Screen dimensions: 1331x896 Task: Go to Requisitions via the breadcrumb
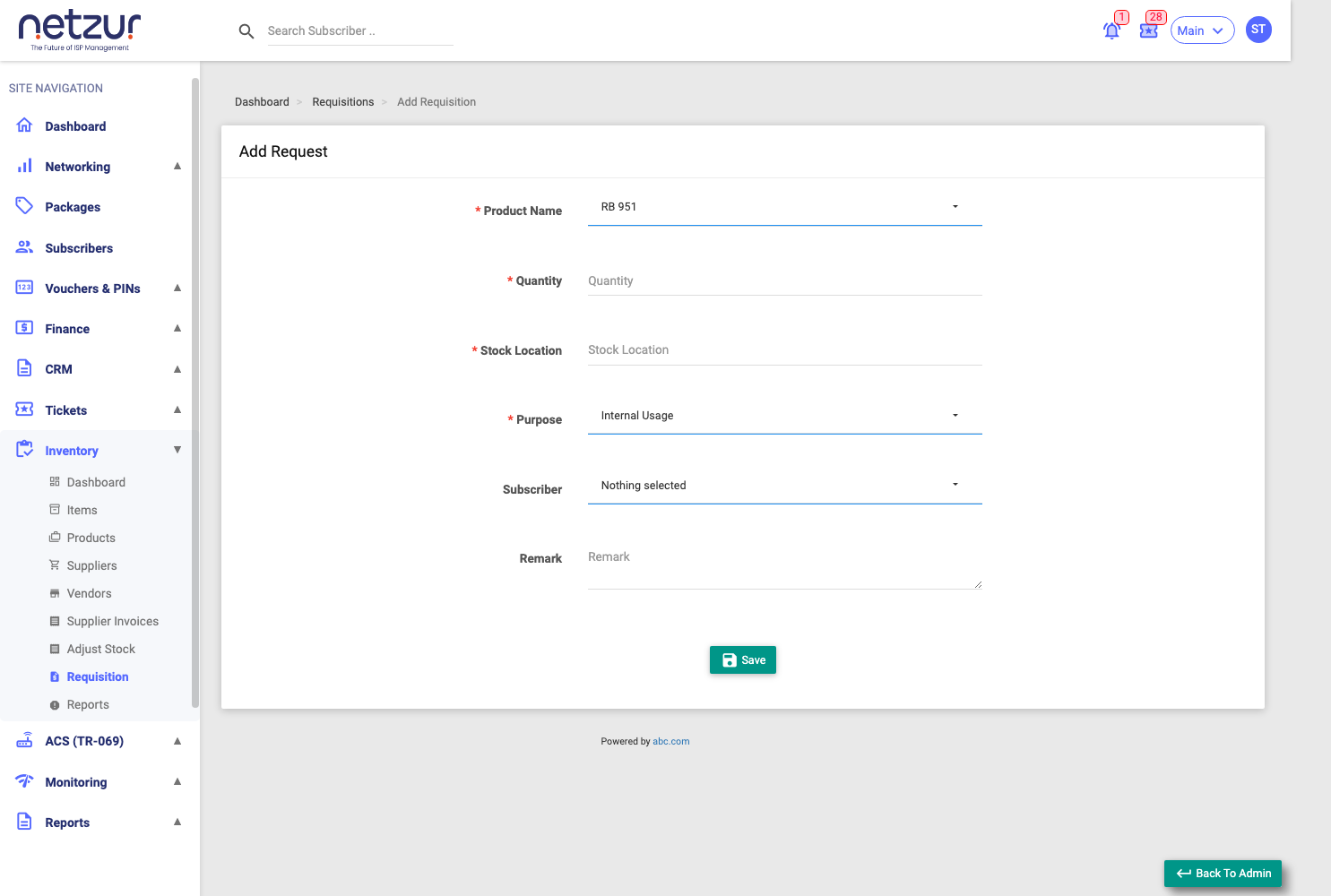[x=343, y=102]
